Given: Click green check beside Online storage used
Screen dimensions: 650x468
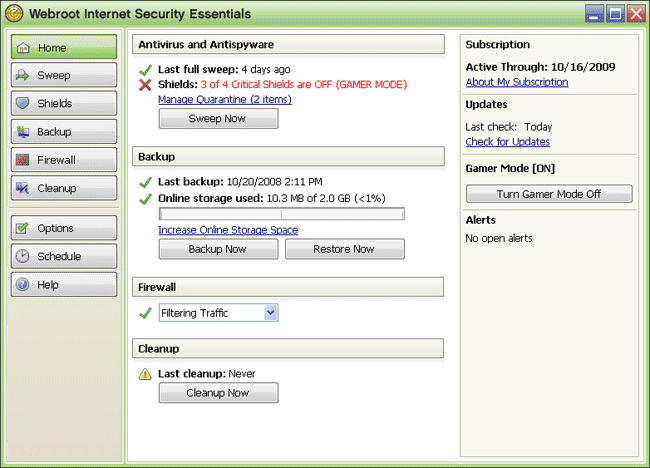Looking at the screenshot, I should 145,199.
